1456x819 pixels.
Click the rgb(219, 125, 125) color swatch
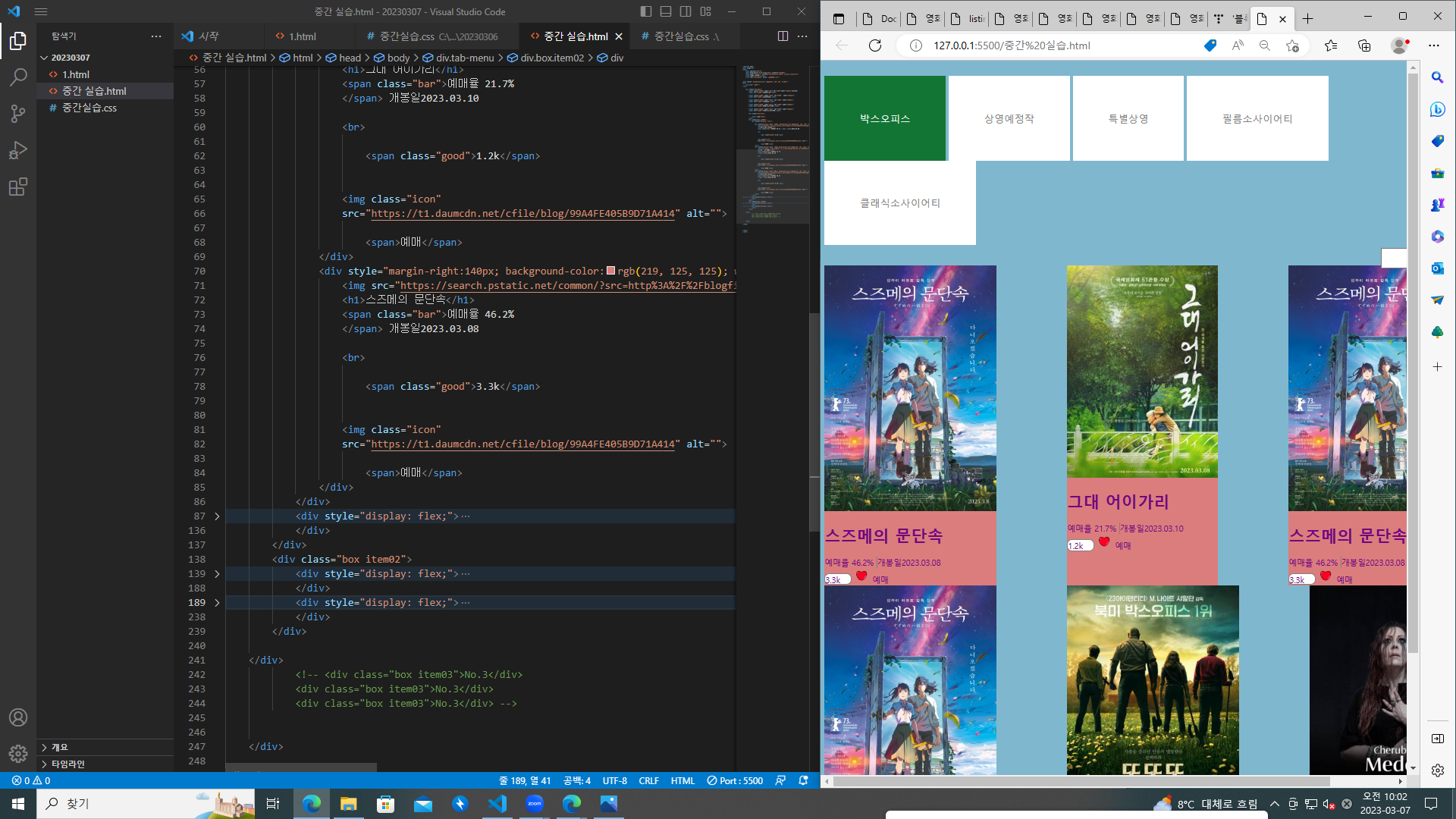610,271
